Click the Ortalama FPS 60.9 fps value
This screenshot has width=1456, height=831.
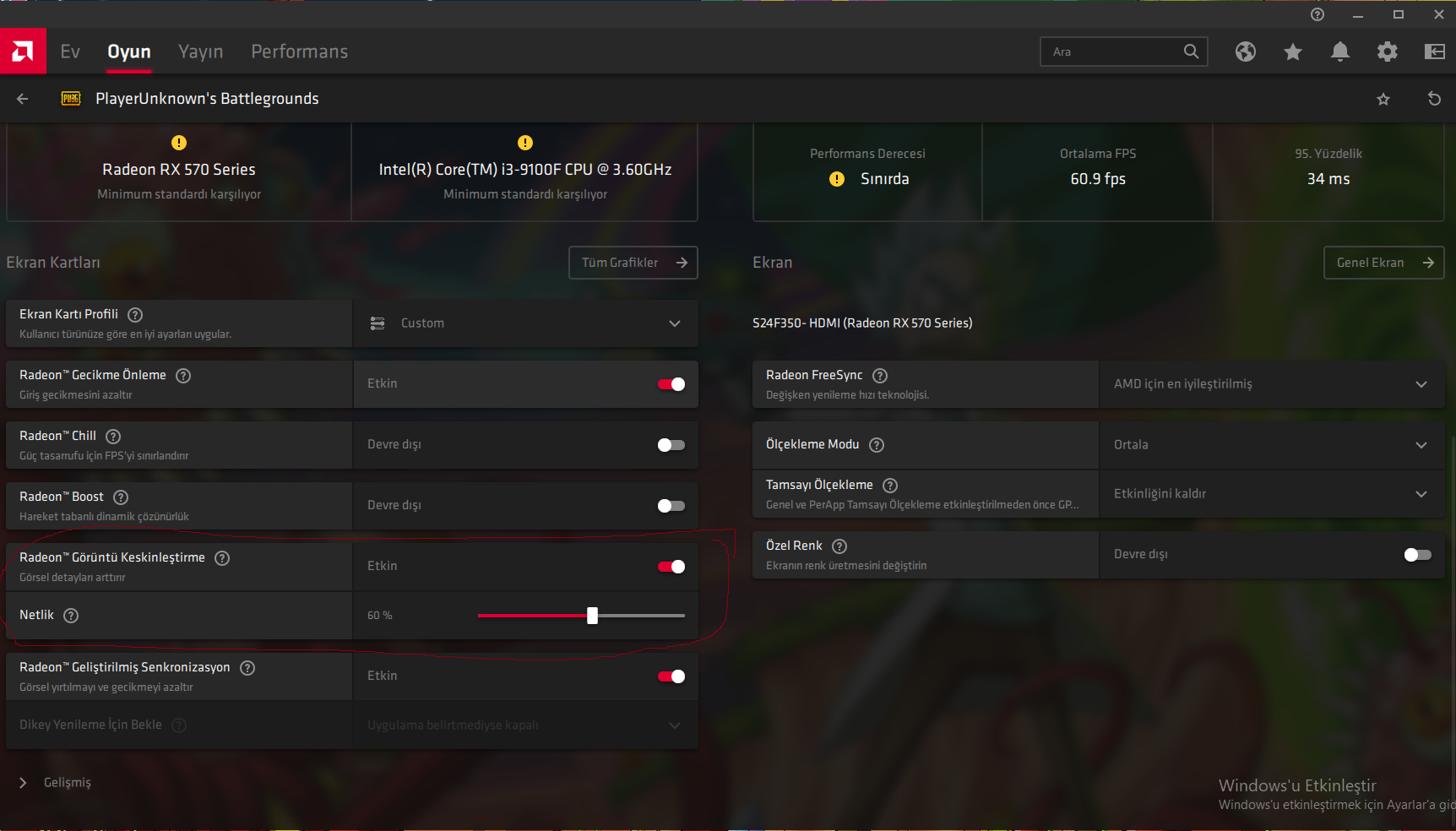1098,179
